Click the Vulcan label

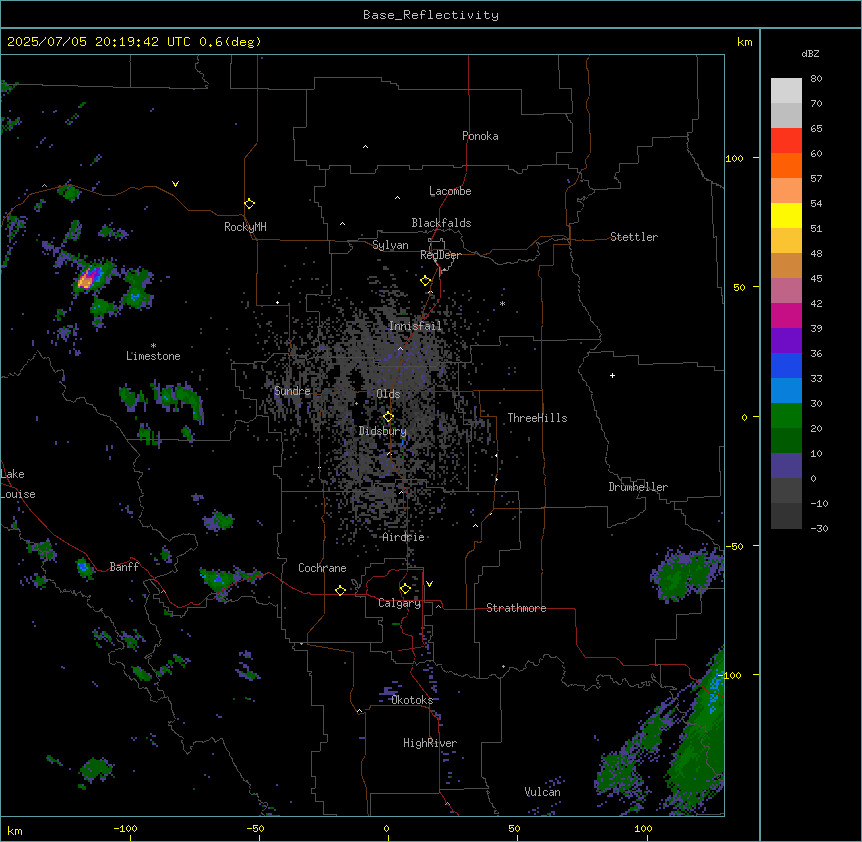(543, 792)
